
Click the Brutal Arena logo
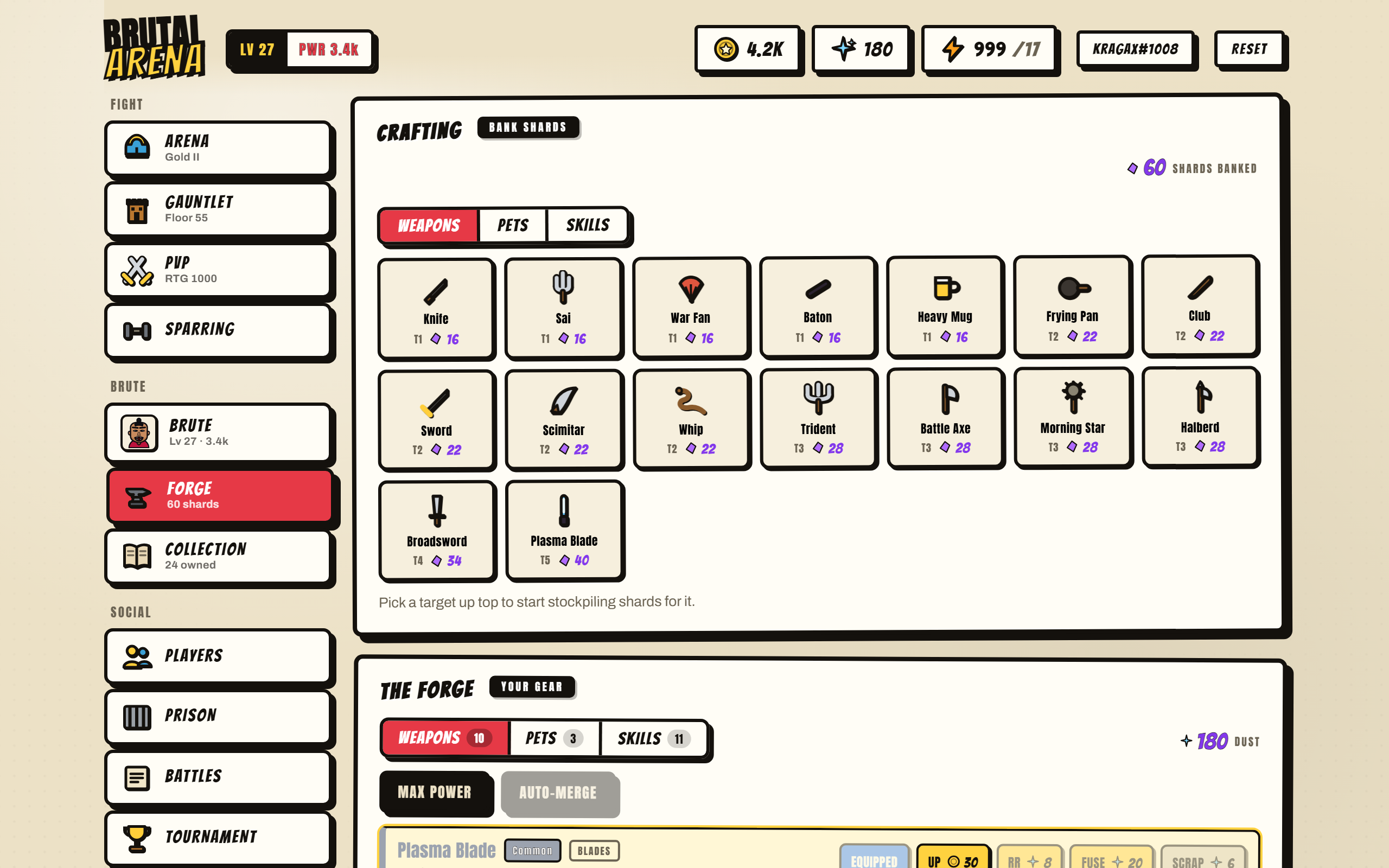[x=153, y=48]
